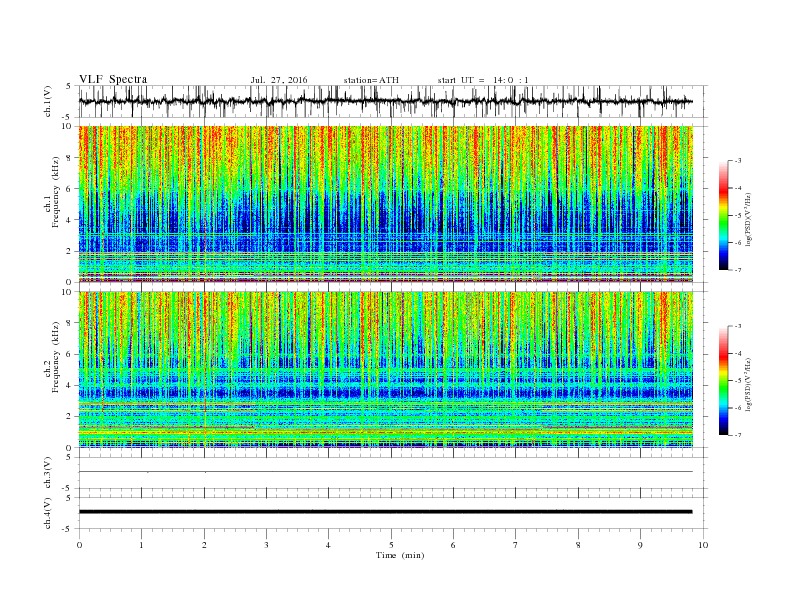The height and width of the screenshot is (612, 792).
Task: Click the flat ch.3 voltage trace line
Action: point(385,472)
